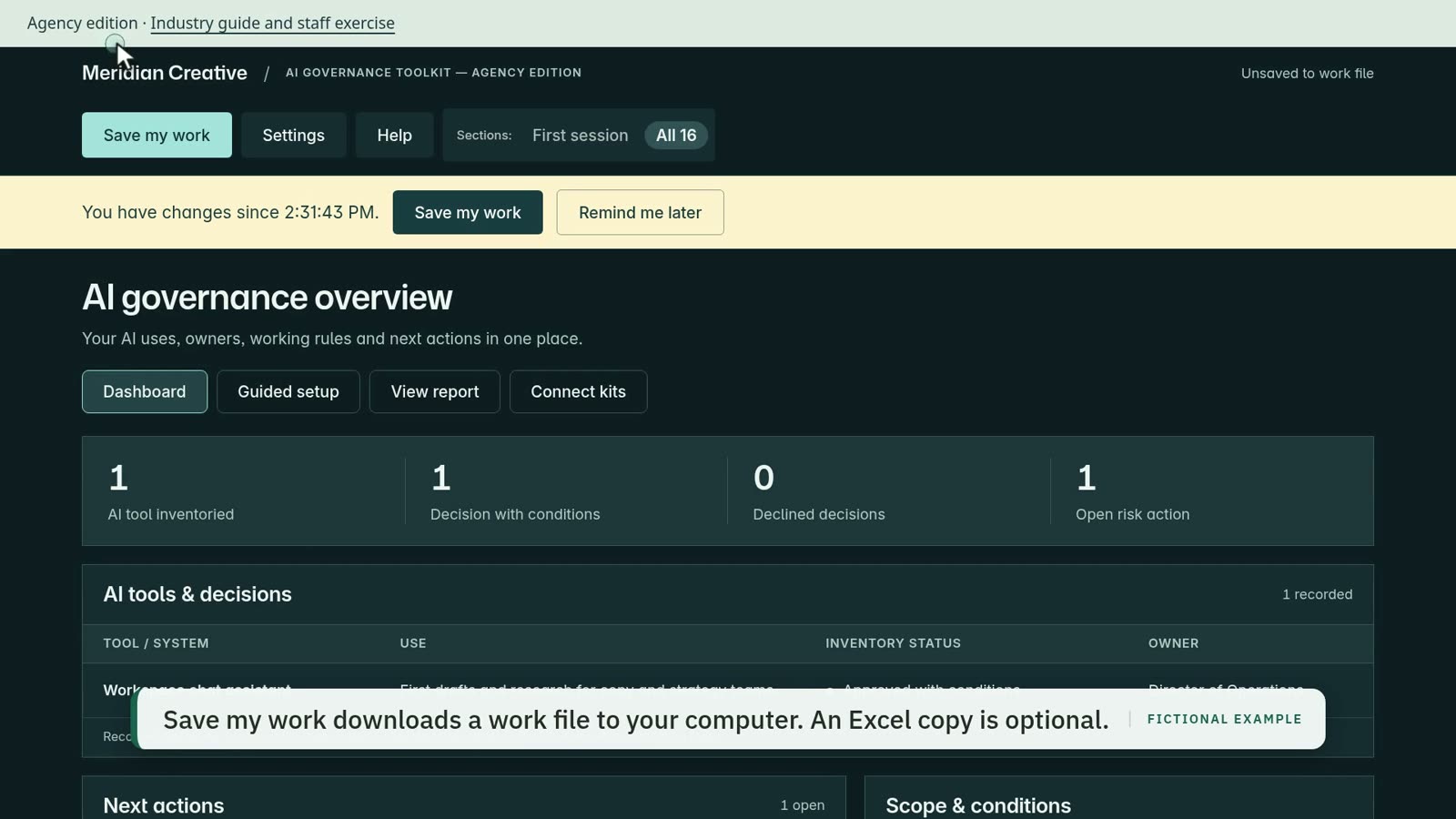Switch to the Dashboard tab
Viewport: 1456px width, 819px height.
(x=145, y=391)
